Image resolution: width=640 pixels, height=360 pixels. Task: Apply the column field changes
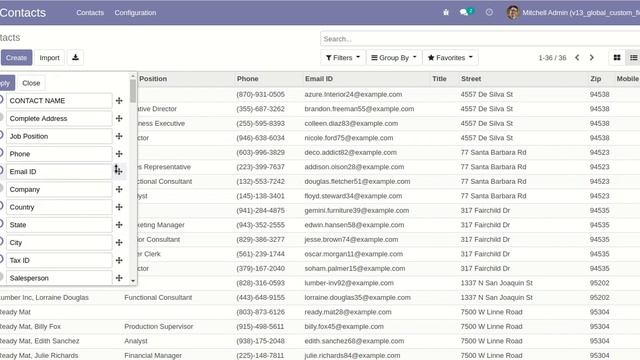(7, 83)
